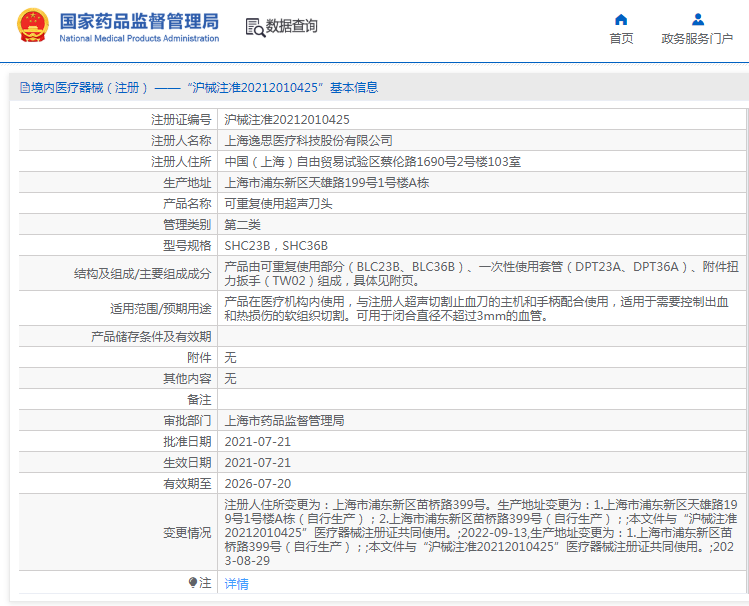Select product name 可重复使用超声刀头

tap(278, 203)
